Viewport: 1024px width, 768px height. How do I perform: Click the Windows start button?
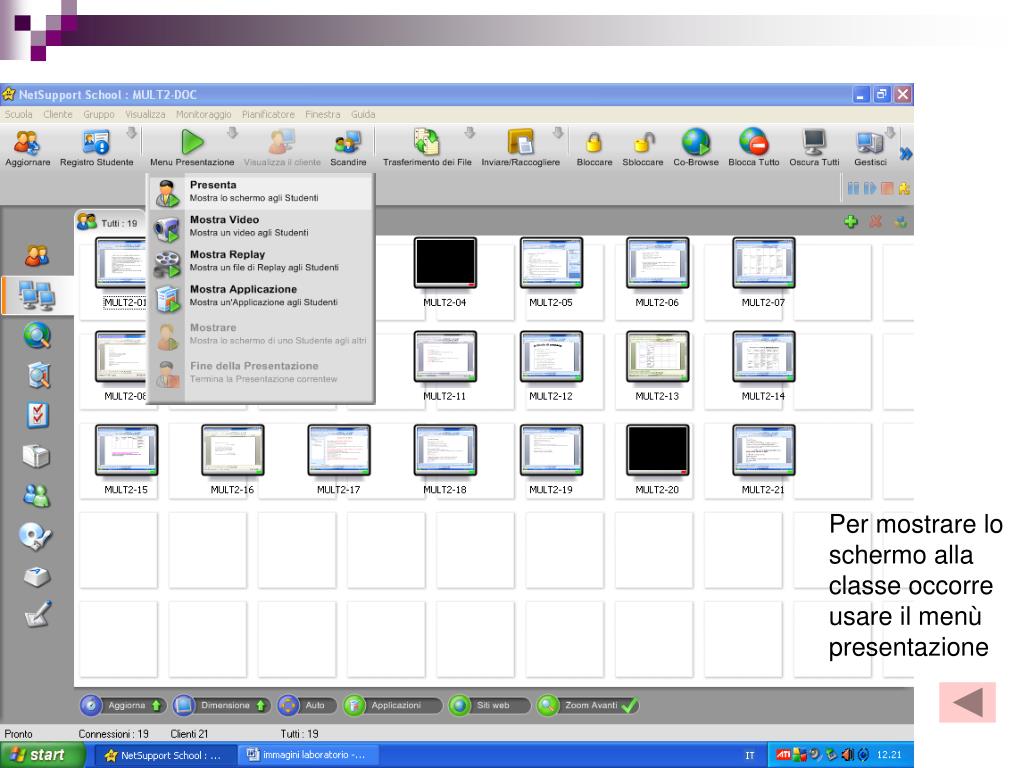(42, 755)
